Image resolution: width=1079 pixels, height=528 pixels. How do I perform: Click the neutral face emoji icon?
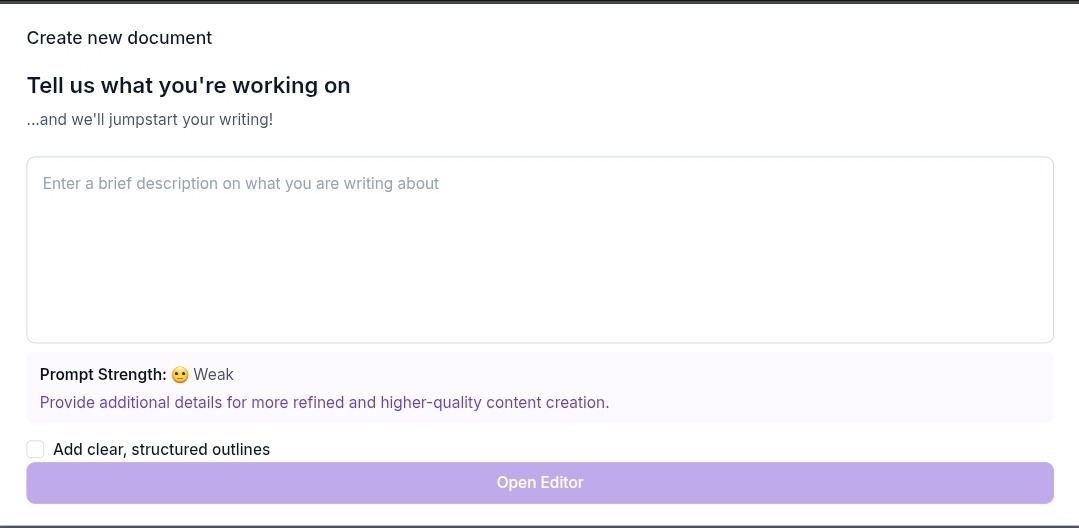point(180,375)
